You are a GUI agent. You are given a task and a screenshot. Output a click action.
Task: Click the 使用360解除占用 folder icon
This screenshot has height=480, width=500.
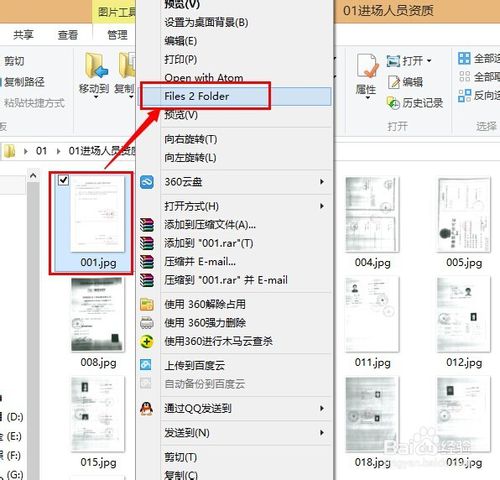pyautogui.click(x=147, y=304)
